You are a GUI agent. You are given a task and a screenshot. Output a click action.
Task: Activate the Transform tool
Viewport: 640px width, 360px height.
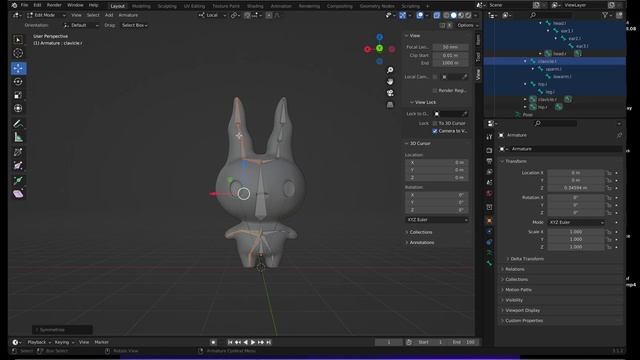coord(18,108)
